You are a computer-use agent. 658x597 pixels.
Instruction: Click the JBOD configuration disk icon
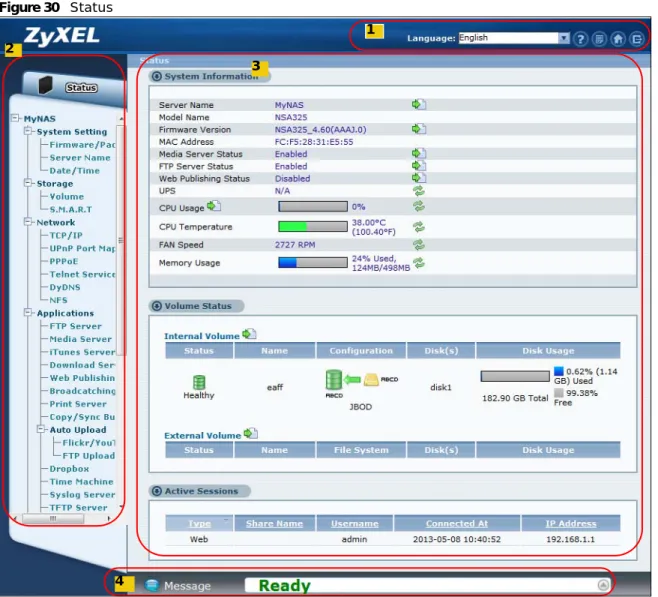(334, 379)
